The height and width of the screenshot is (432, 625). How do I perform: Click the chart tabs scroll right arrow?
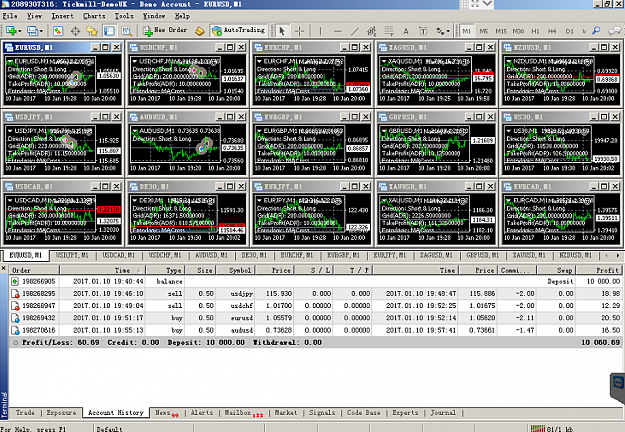click(x=618, y=255)
